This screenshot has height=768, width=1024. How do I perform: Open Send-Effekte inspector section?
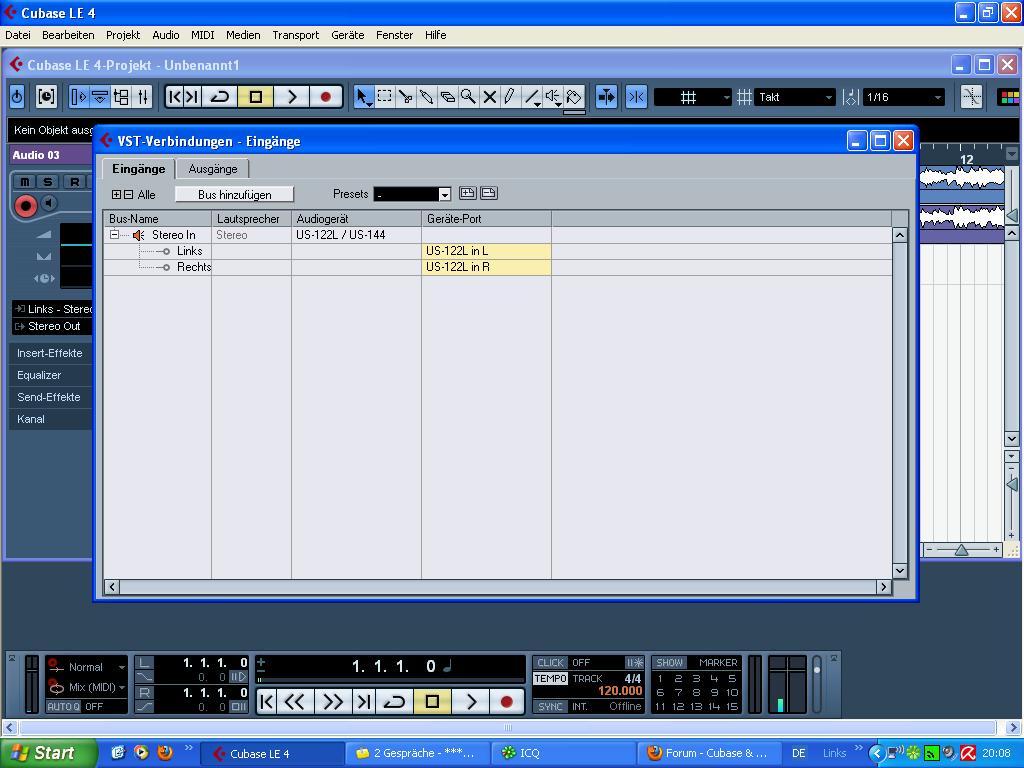click(x=50, y=397)
